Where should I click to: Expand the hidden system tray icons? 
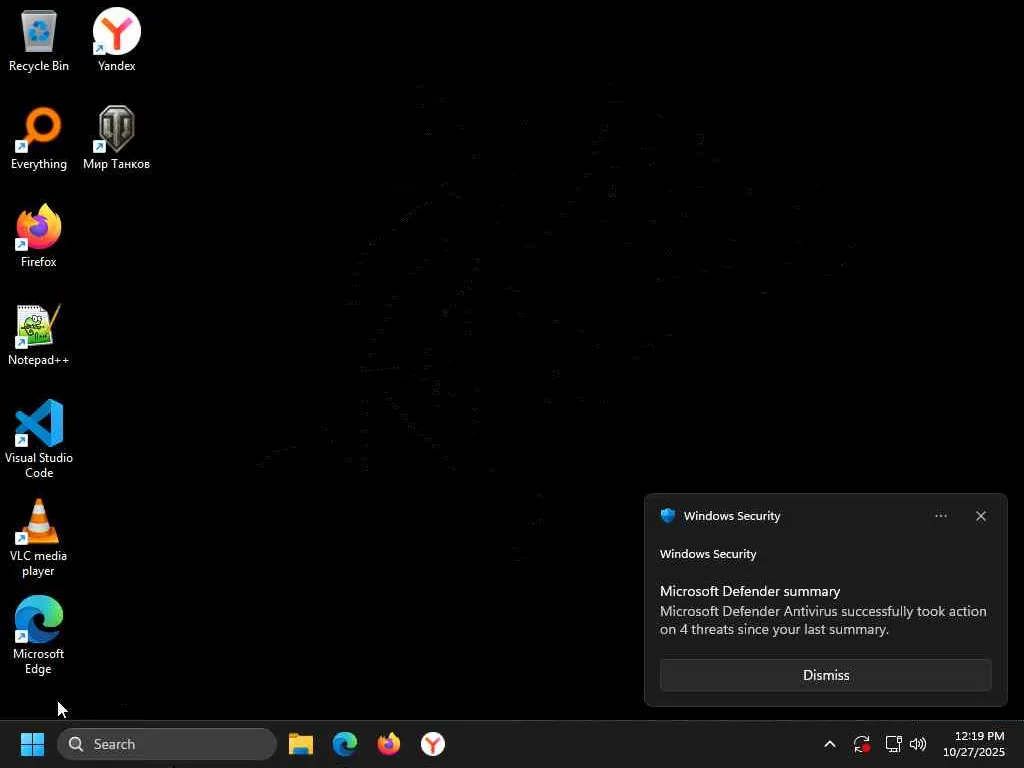pos(829,744)
